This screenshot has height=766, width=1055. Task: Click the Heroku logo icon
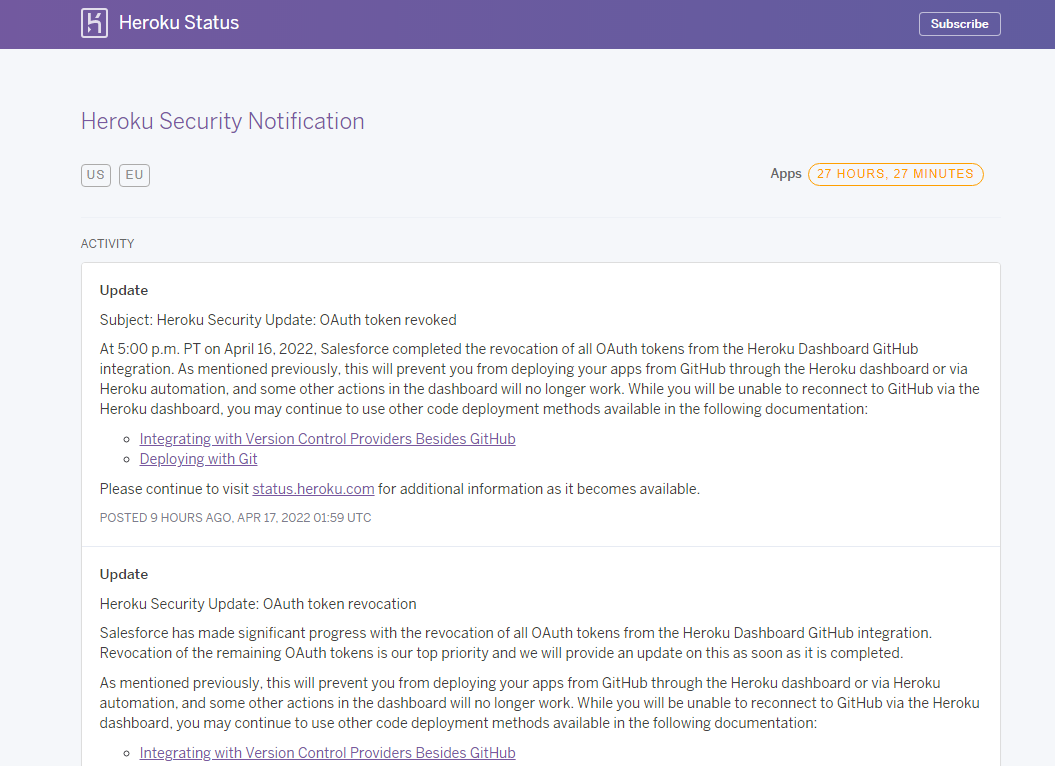95,22
